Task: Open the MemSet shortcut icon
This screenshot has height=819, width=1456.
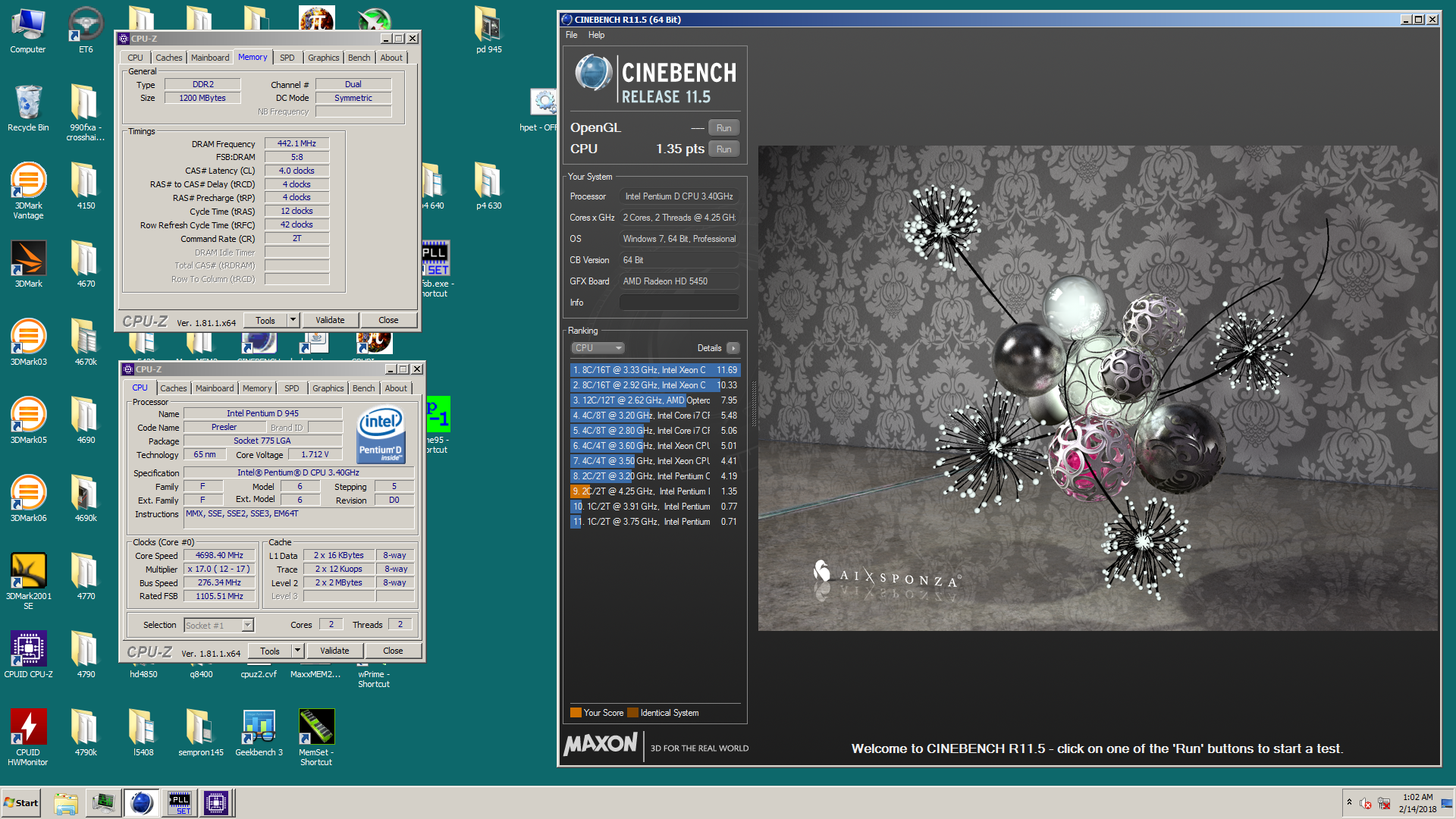Action: click(x=316, y=738)
